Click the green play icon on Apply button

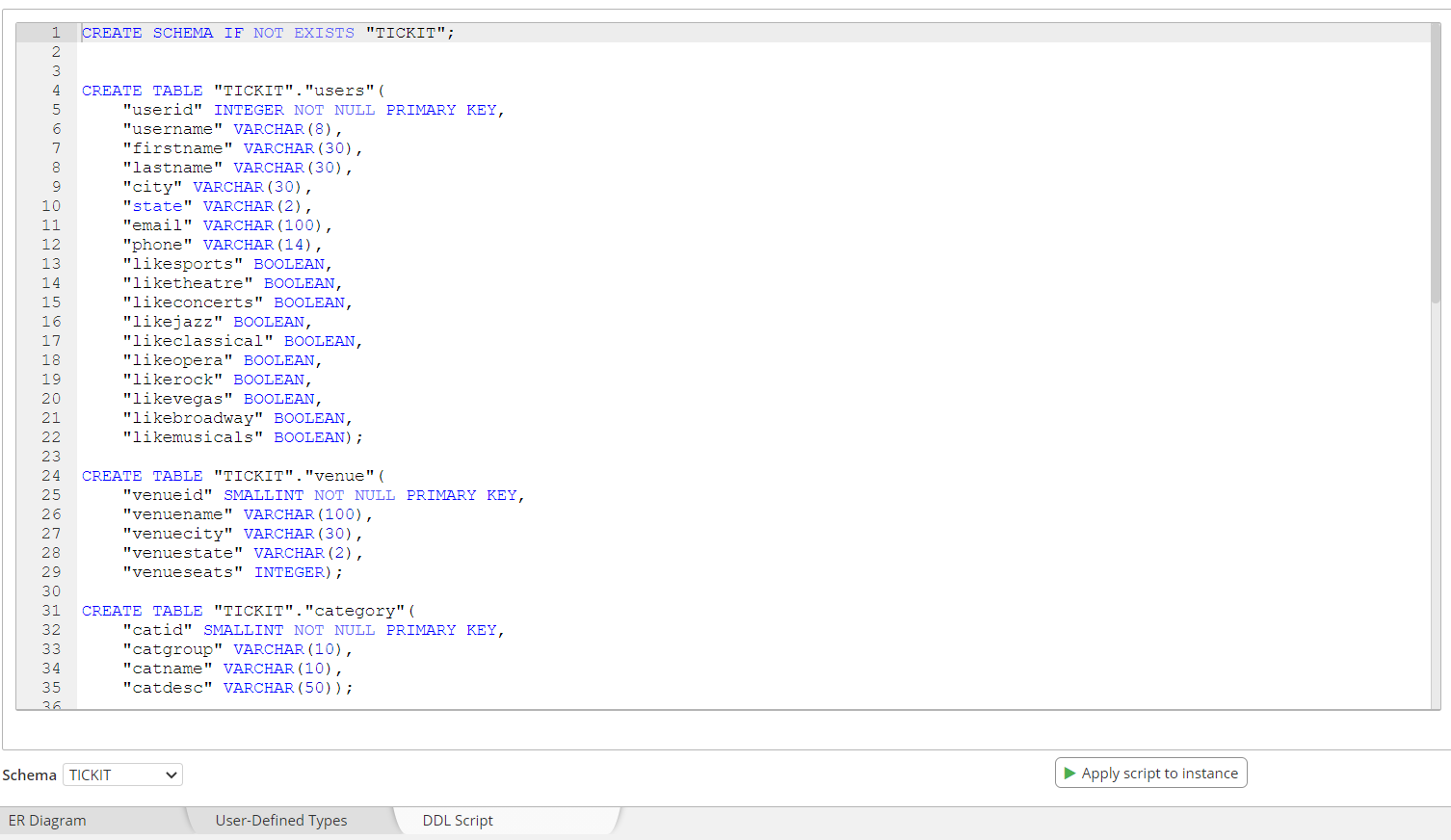coord(1069,773)
